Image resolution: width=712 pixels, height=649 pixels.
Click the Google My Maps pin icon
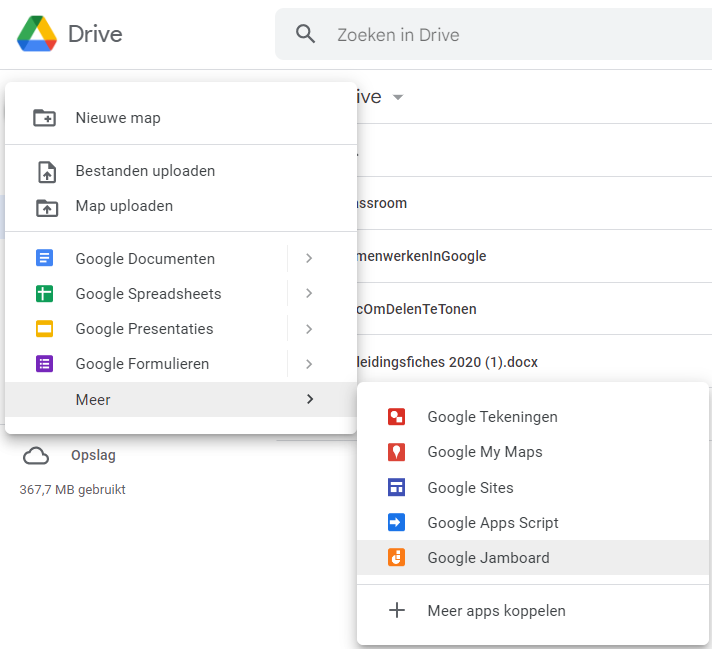[396, 452]
